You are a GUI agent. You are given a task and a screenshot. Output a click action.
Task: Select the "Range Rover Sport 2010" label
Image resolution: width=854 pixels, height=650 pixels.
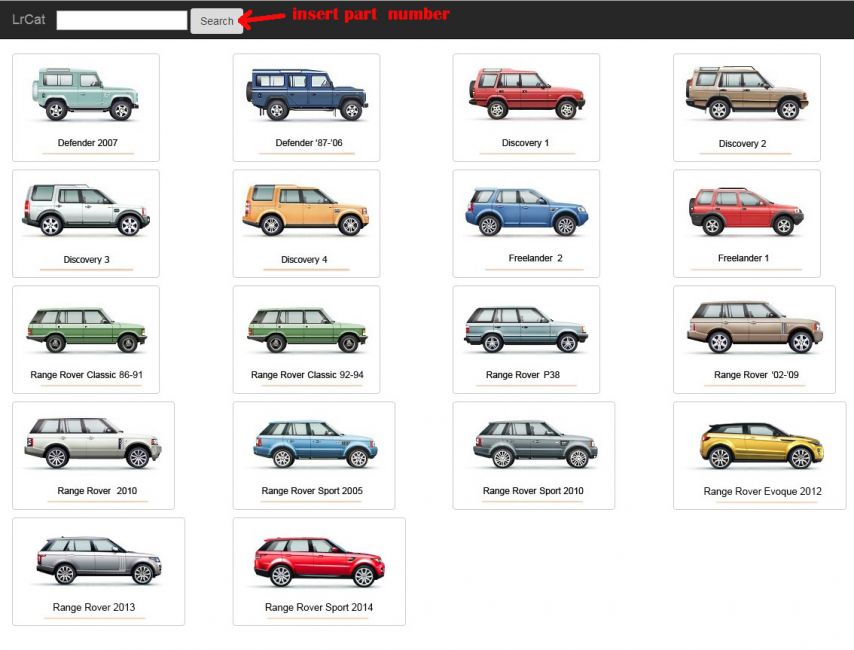(x=533, y=491)
